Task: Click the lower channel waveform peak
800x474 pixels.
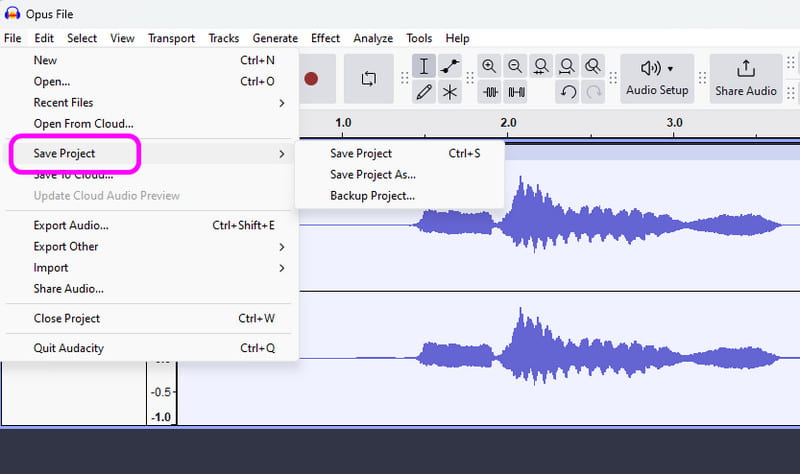Action: 520,311
